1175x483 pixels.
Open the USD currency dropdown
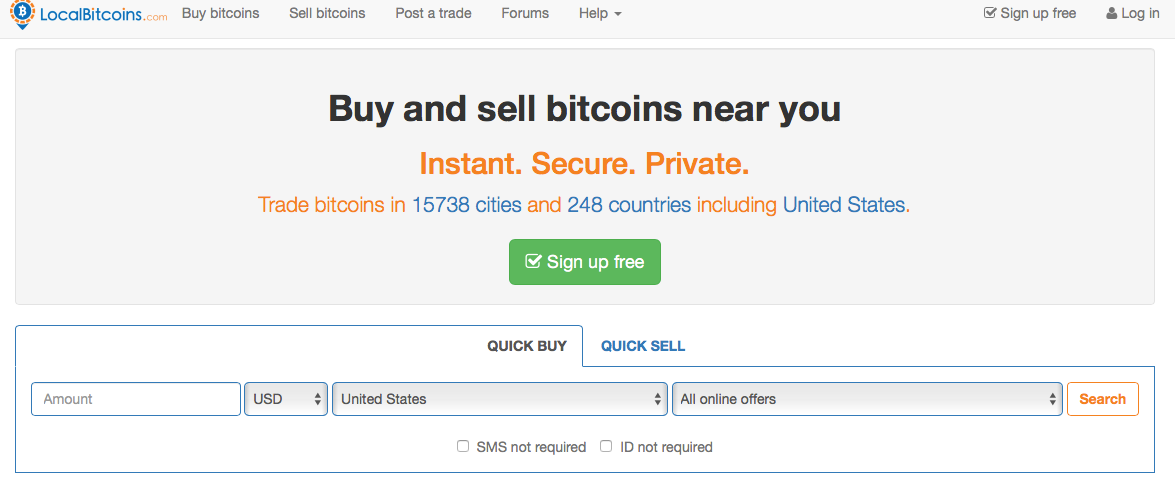pos(286,399)
